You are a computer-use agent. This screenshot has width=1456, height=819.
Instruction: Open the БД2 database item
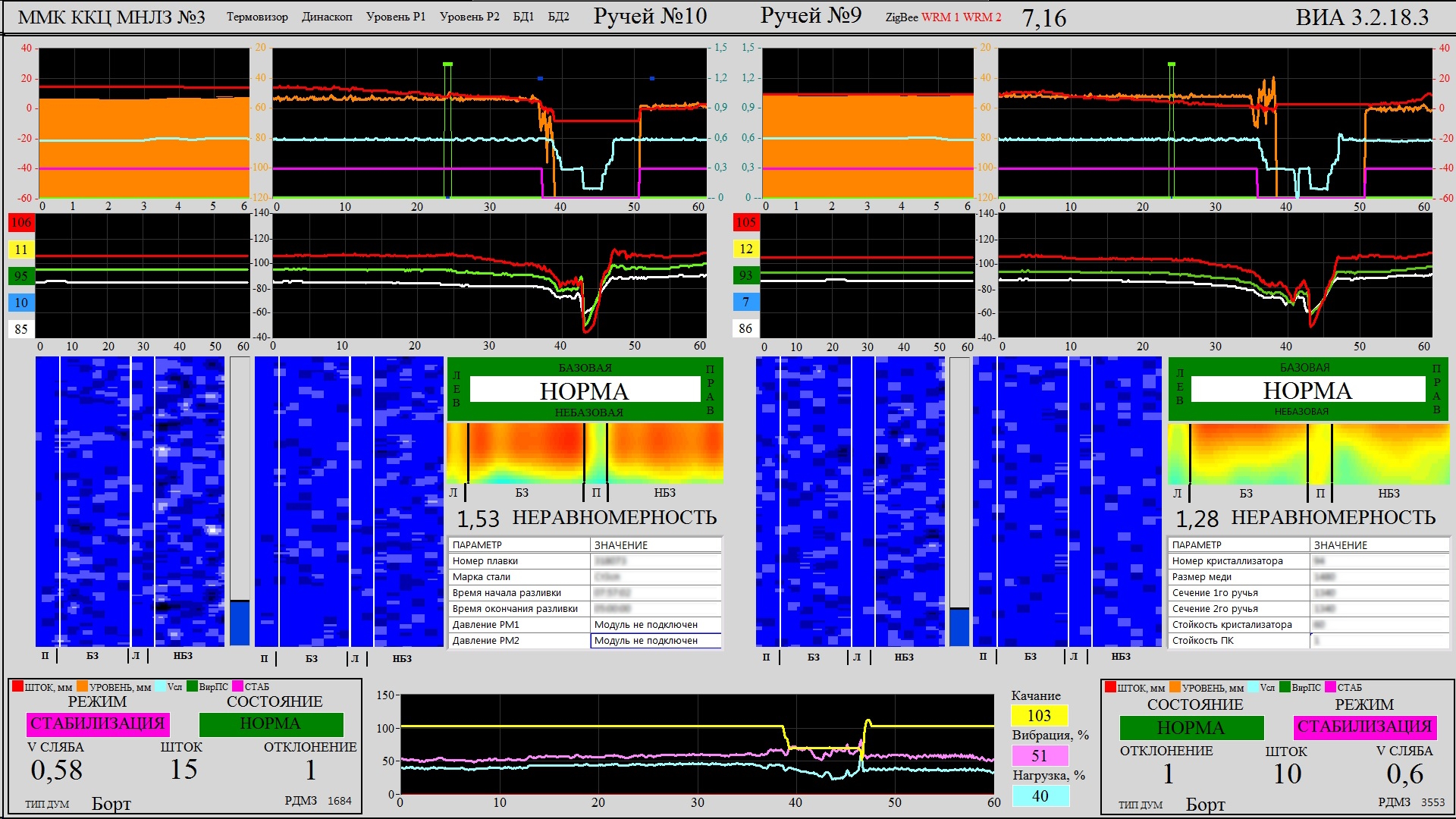tap(558, 17)
